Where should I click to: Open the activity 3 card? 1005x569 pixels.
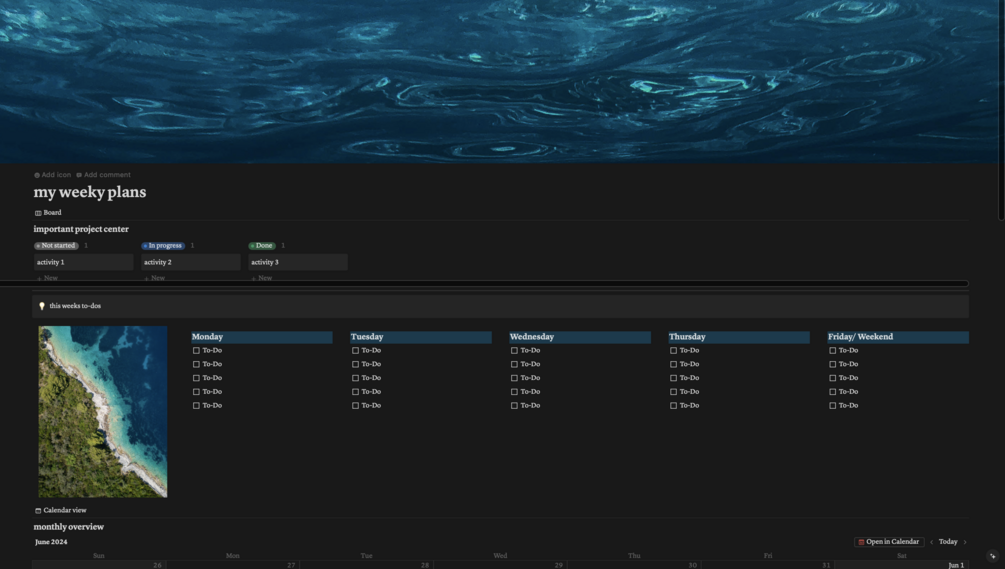pyautogui.click(x=298, y=262)
